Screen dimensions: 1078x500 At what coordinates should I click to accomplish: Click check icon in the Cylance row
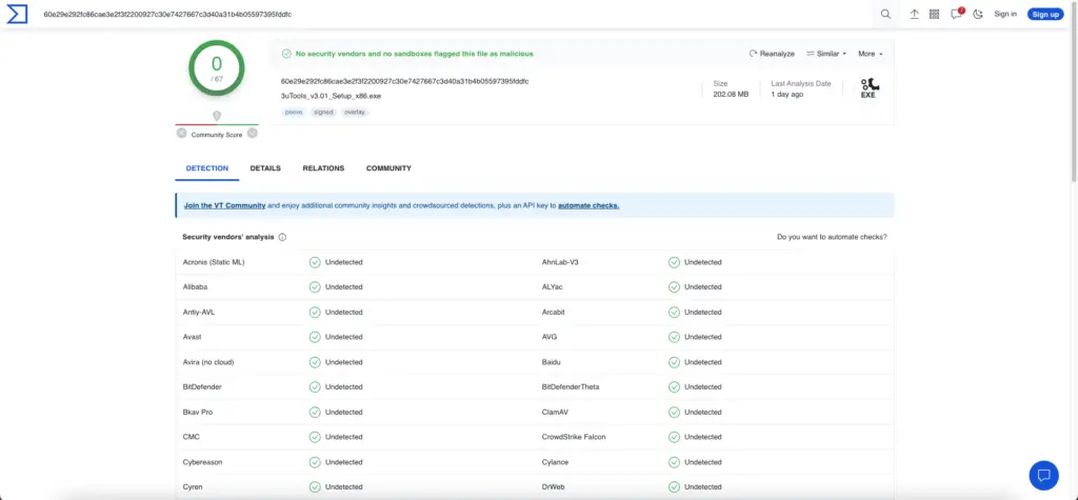674,462
